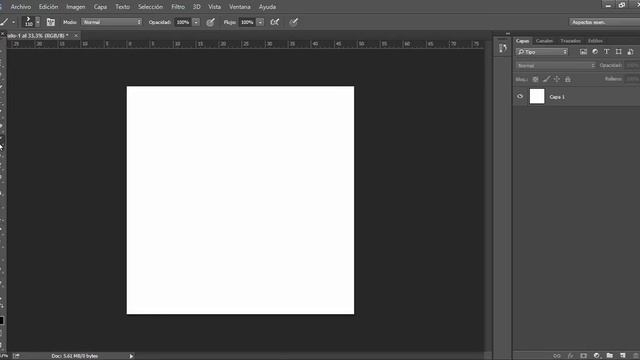Click the Opacidad 100% value field
The width and height of the screenshot is (640, 360).
coord(183,22)
